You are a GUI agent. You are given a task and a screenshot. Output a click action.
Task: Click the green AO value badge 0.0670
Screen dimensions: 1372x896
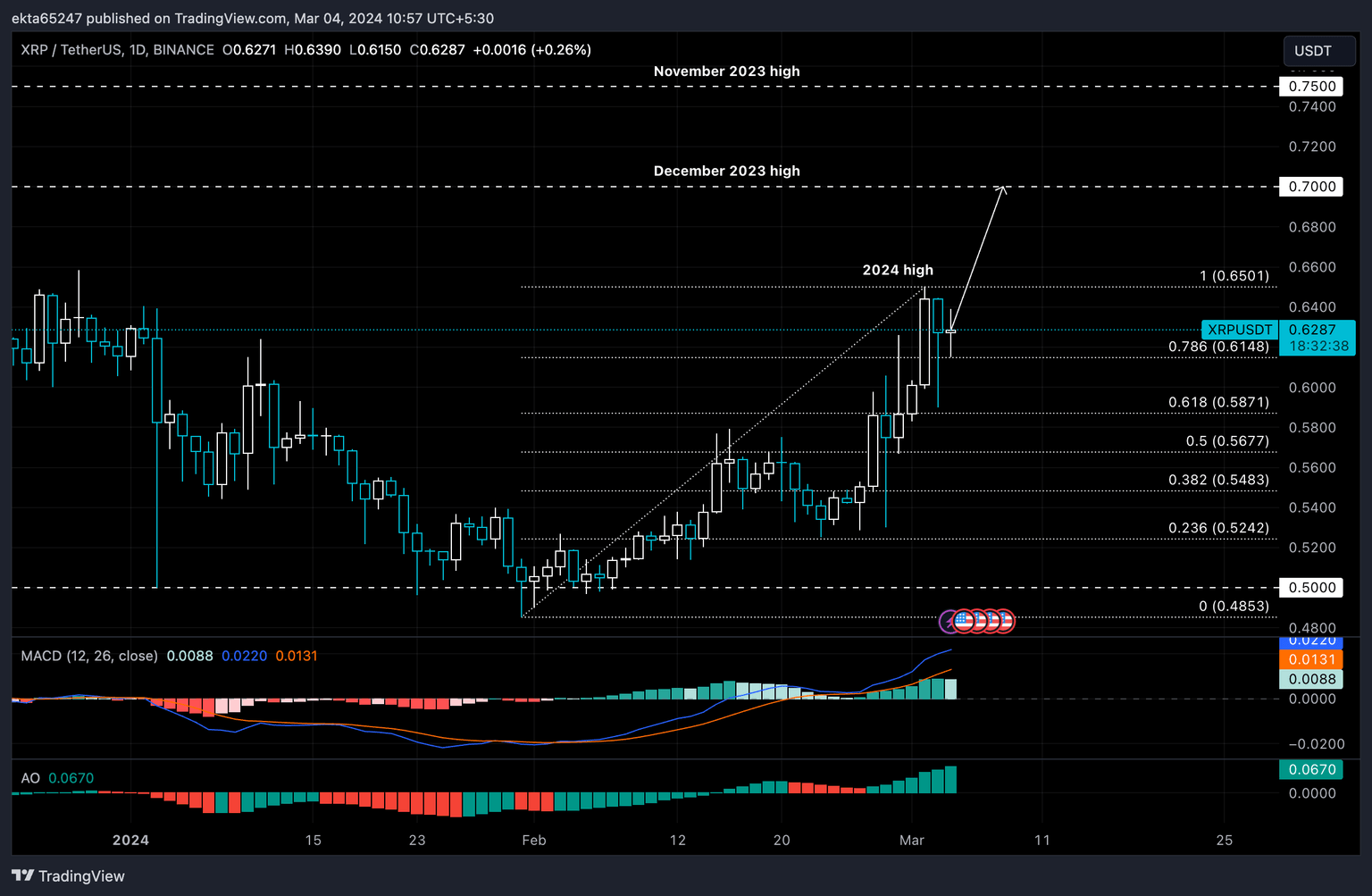coord(1309,769)
